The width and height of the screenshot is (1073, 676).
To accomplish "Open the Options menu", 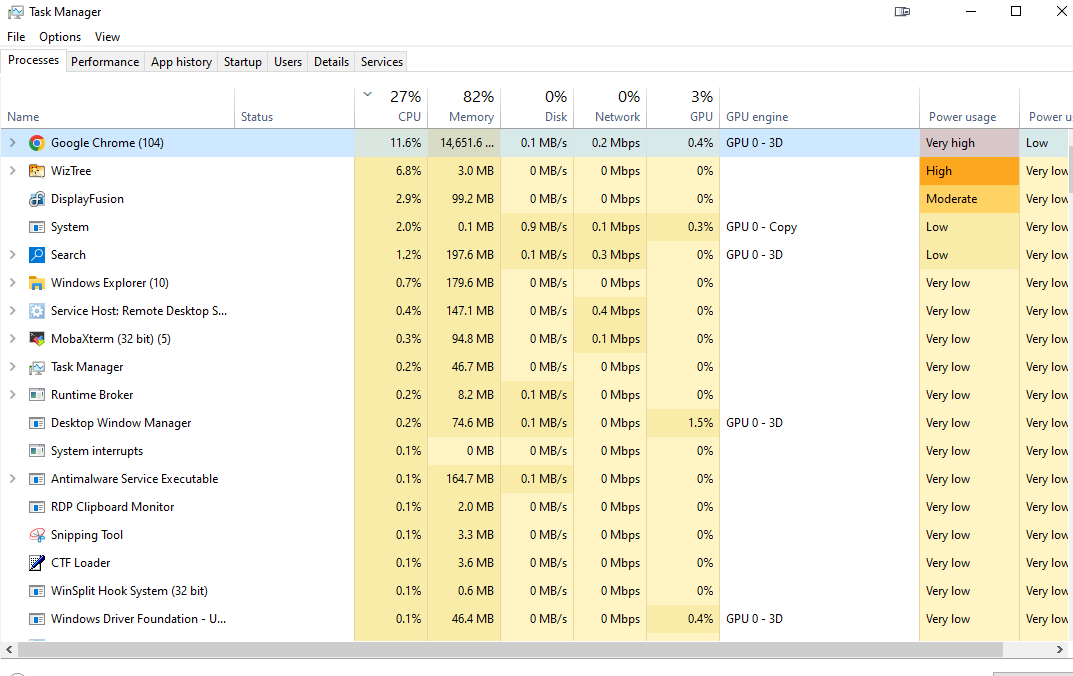I will 60,37.
